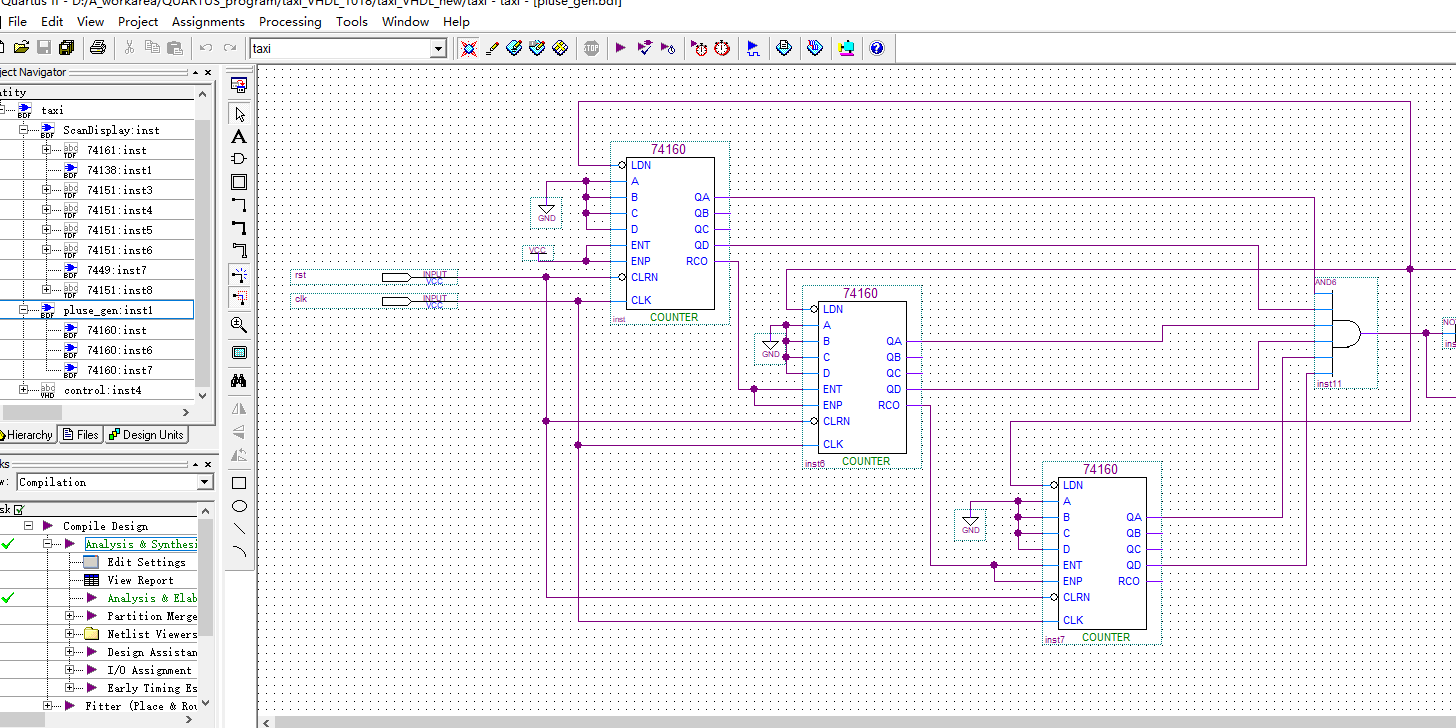Select the Rectangle drawing tool
This screenshot has height=728, width=1456.
coord(239,483)
